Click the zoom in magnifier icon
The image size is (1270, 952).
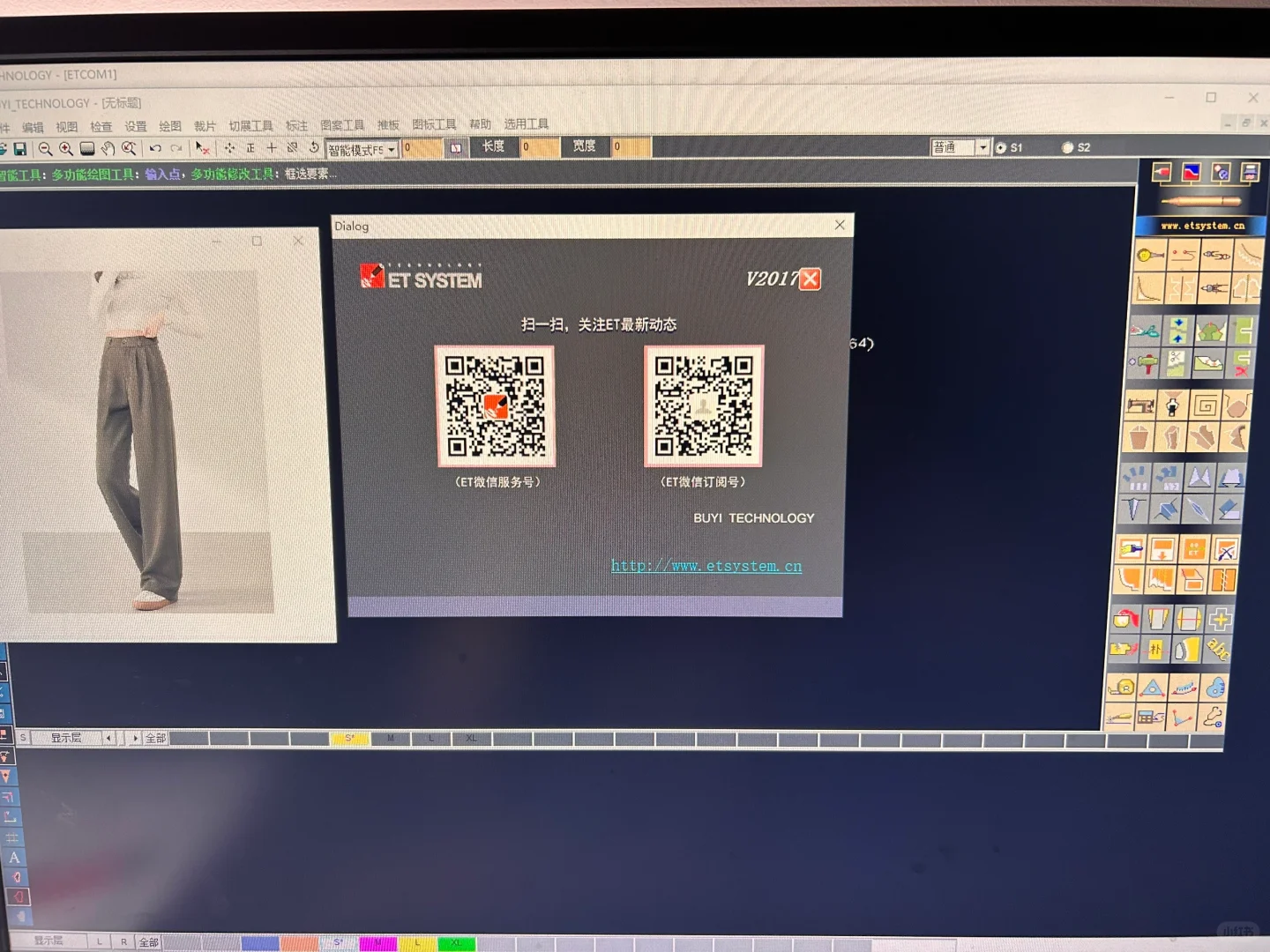point(66,149)
